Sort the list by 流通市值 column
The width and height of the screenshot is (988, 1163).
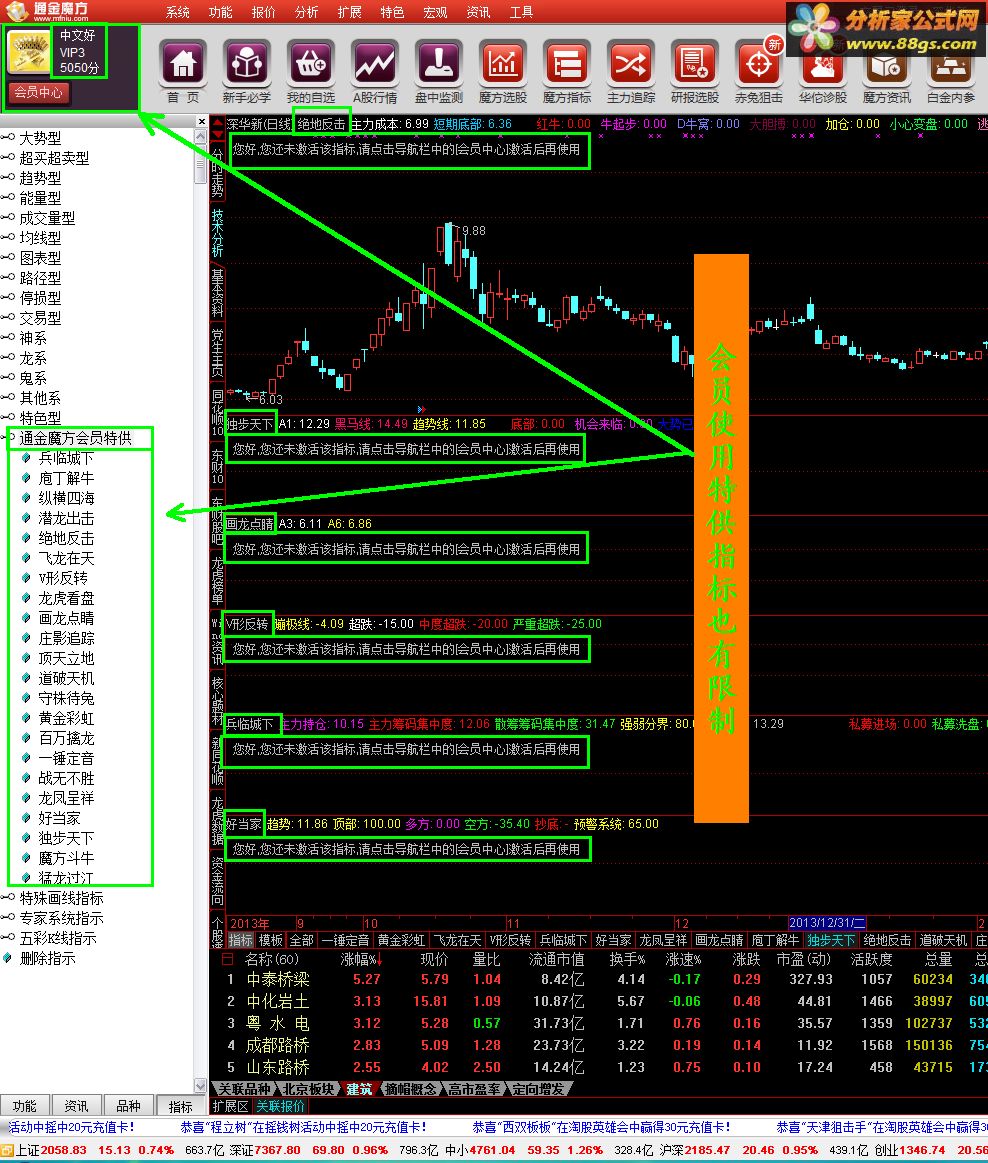pos(556,959)
